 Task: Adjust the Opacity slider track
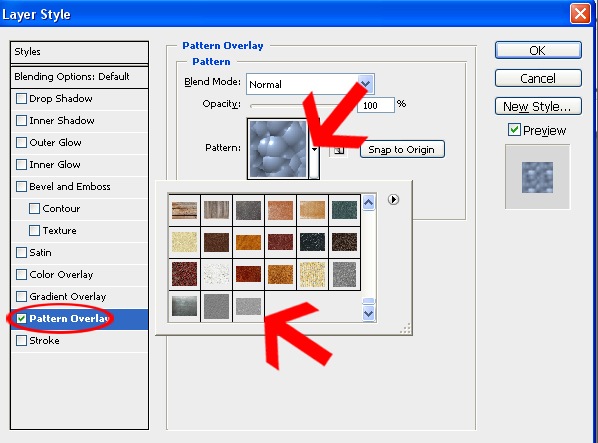coord(301,105)
